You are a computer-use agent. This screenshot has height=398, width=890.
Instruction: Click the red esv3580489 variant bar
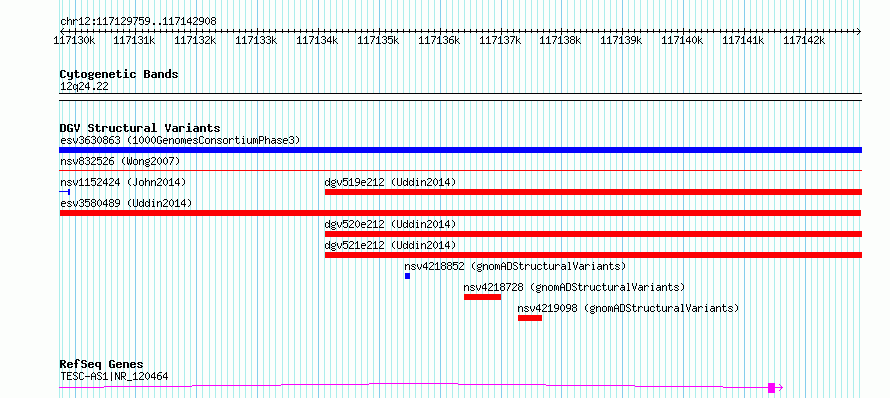tap(460, 213)
